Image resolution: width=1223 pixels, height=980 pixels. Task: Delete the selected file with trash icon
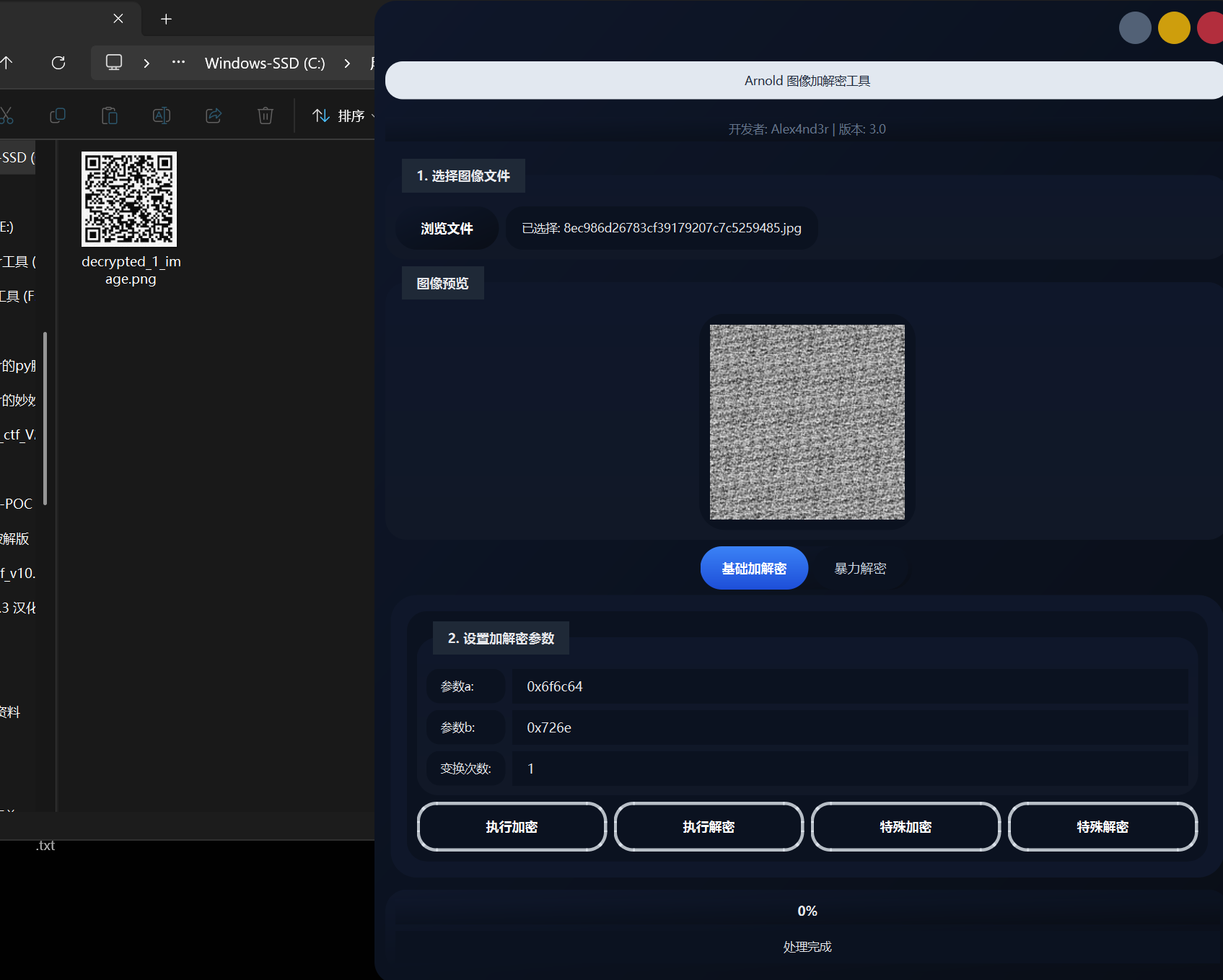click(266, 115)
